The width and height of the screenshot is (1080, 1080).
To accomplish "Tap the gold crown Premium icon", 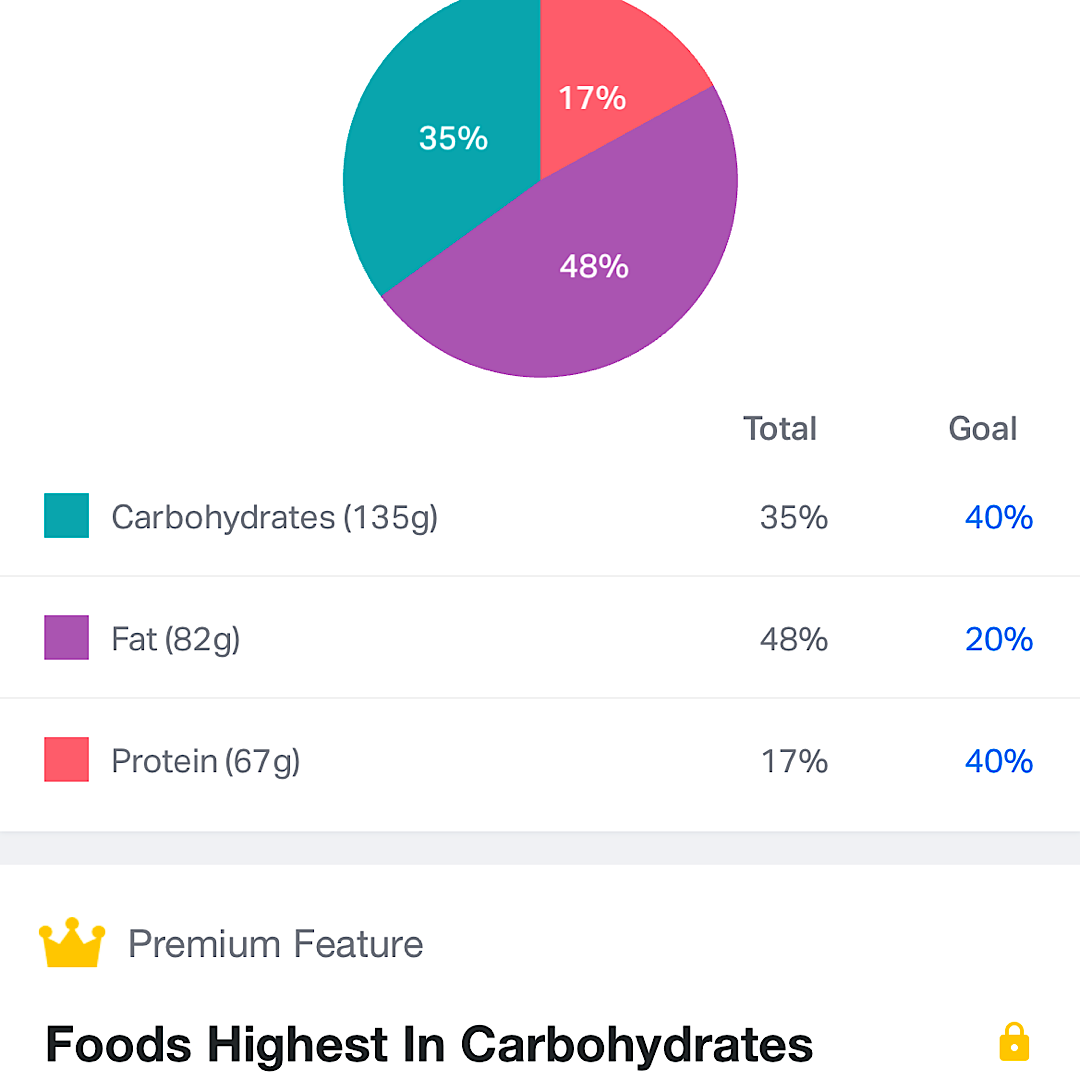I will [x=72, y=943].
